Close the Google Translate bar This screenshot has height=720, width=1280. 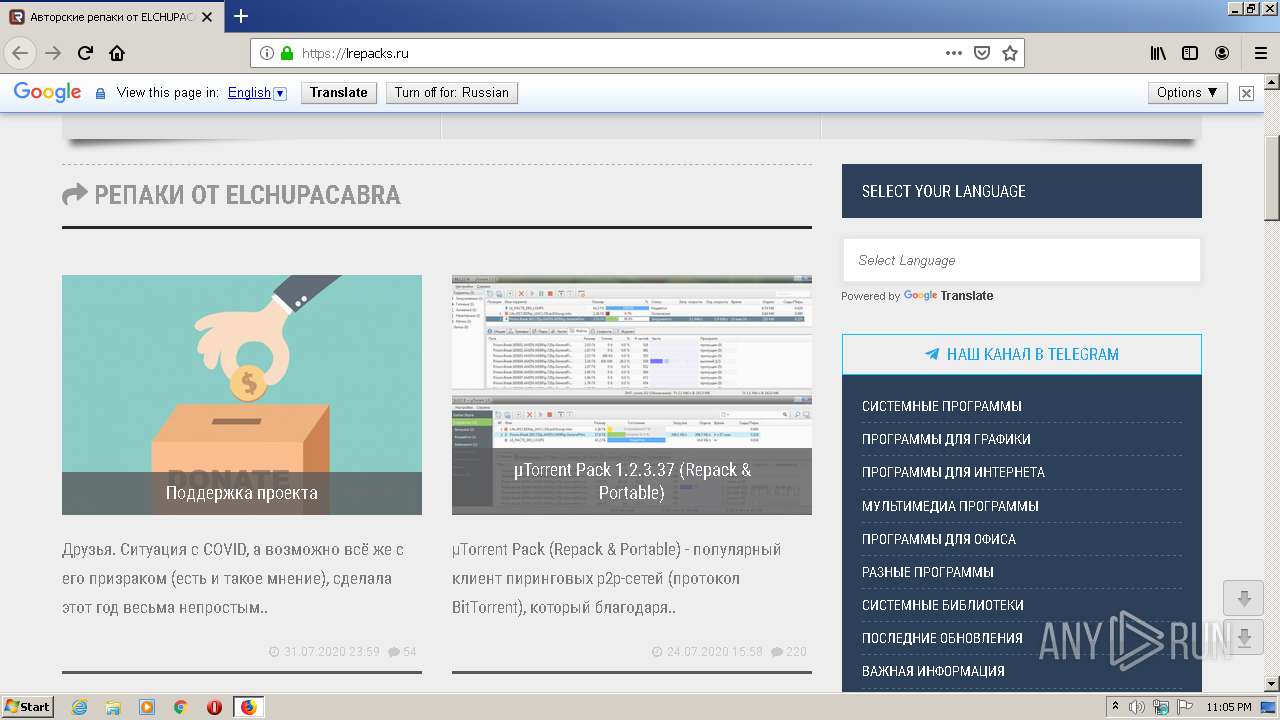coord(1246,93)
